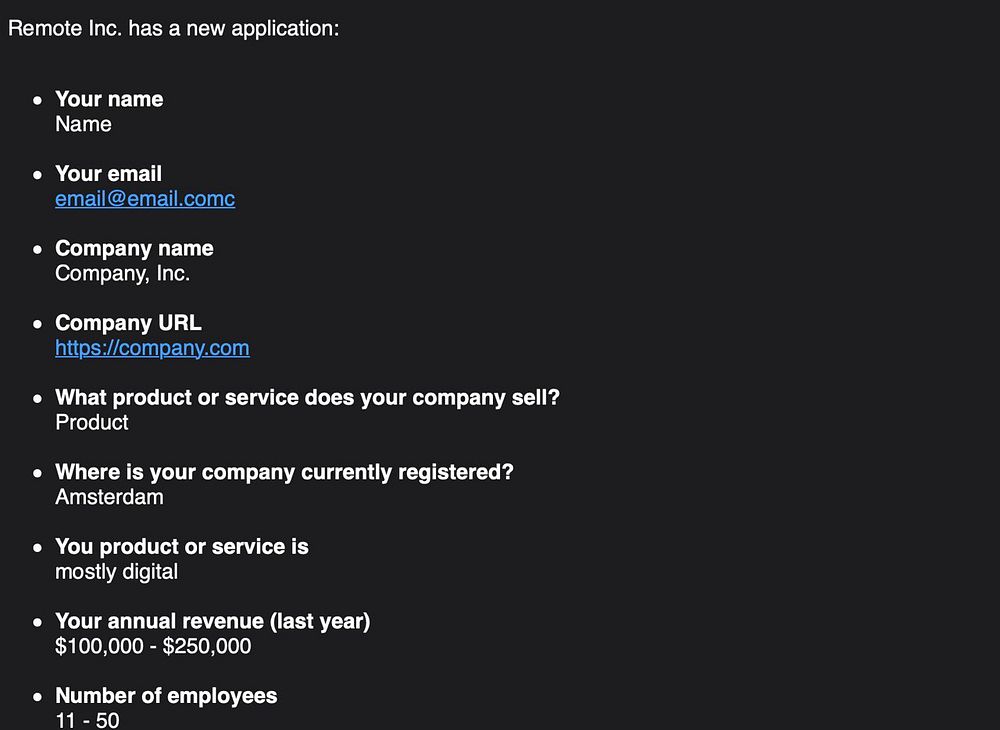The image size is (1000, 730).
Task: Click the 'Company URL' heading
Action: click(x=128, y=323)
